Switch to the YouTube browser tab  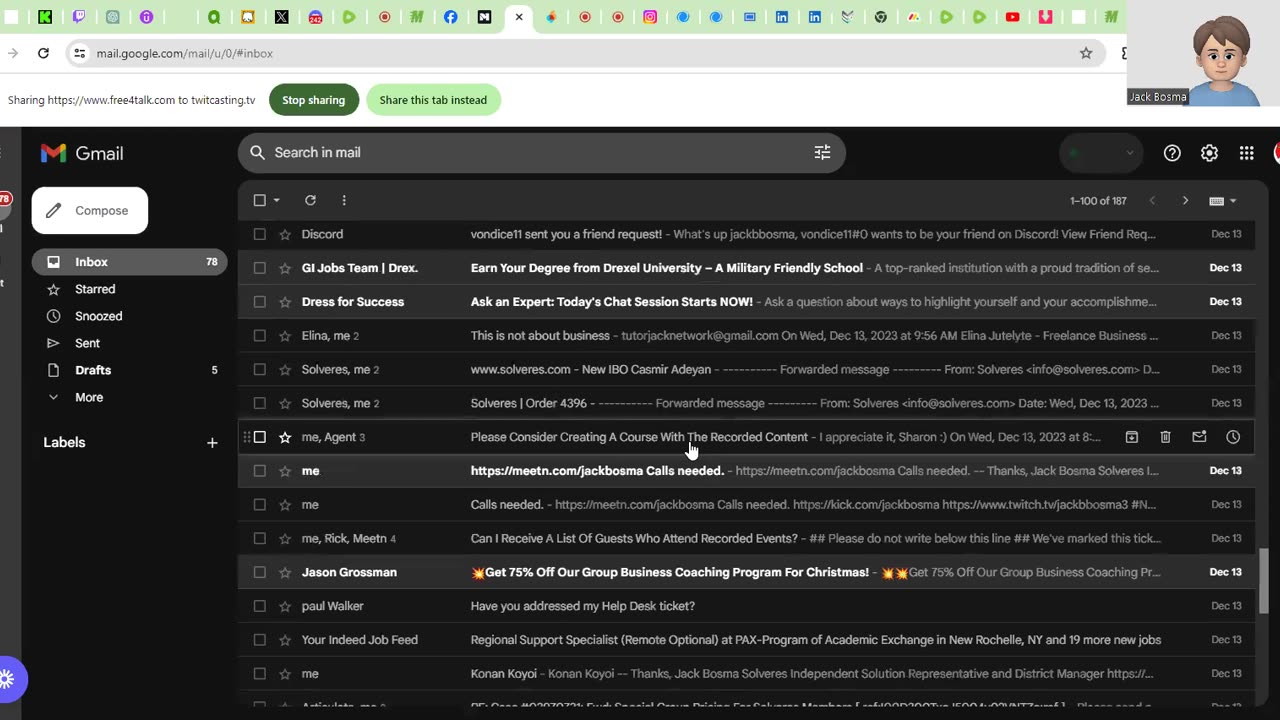[x=1012, y=17]
